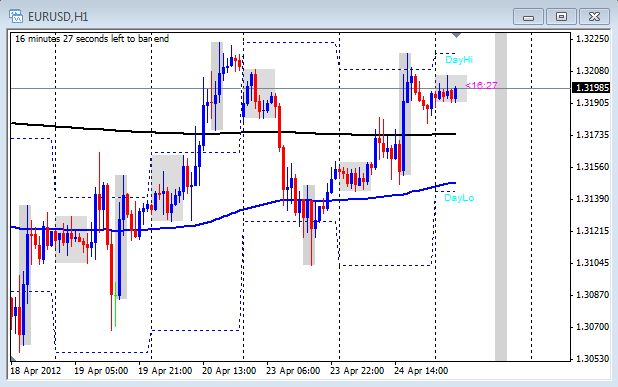Maximize the EURUSD,H1 chart window
Image resolution: width=618 pixels, height=387 pixels.
561,17
